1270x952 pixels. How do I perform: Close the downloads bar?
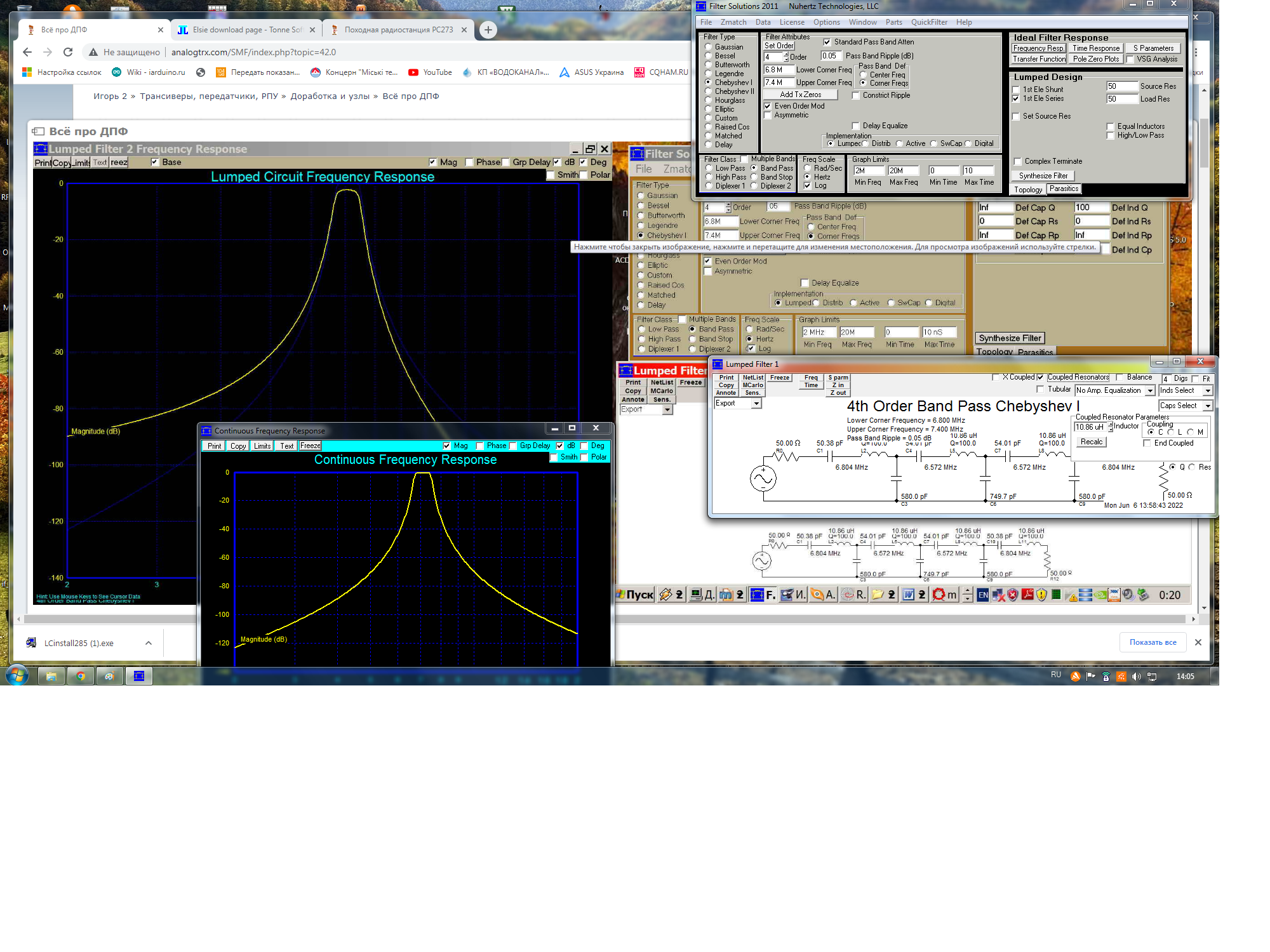(x=1198, y=642)
